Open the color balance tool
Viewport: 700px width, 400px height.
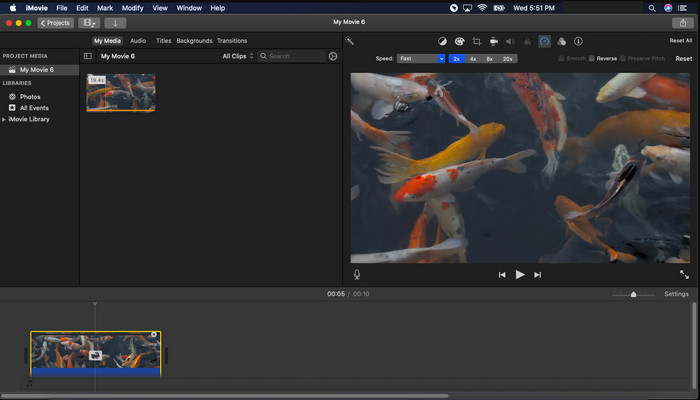[442, 41]
